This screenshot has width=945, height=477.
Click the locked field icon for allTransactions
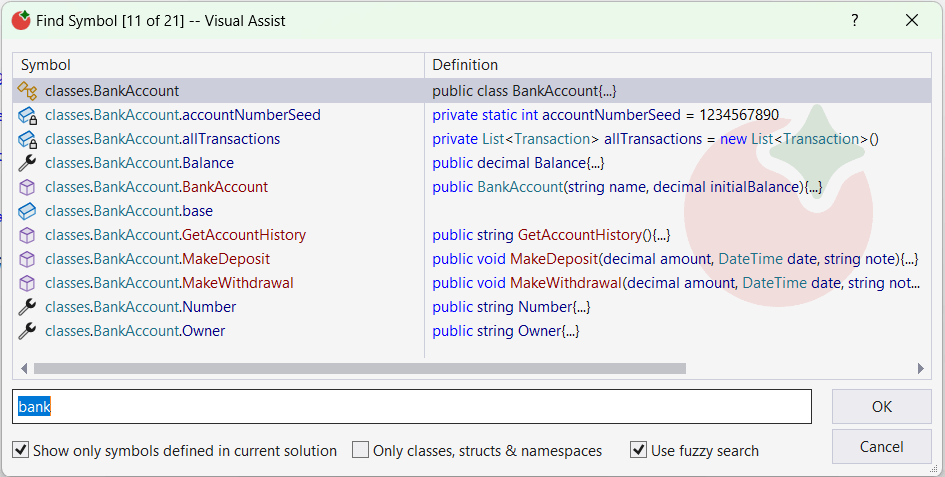tap(28, 139)
